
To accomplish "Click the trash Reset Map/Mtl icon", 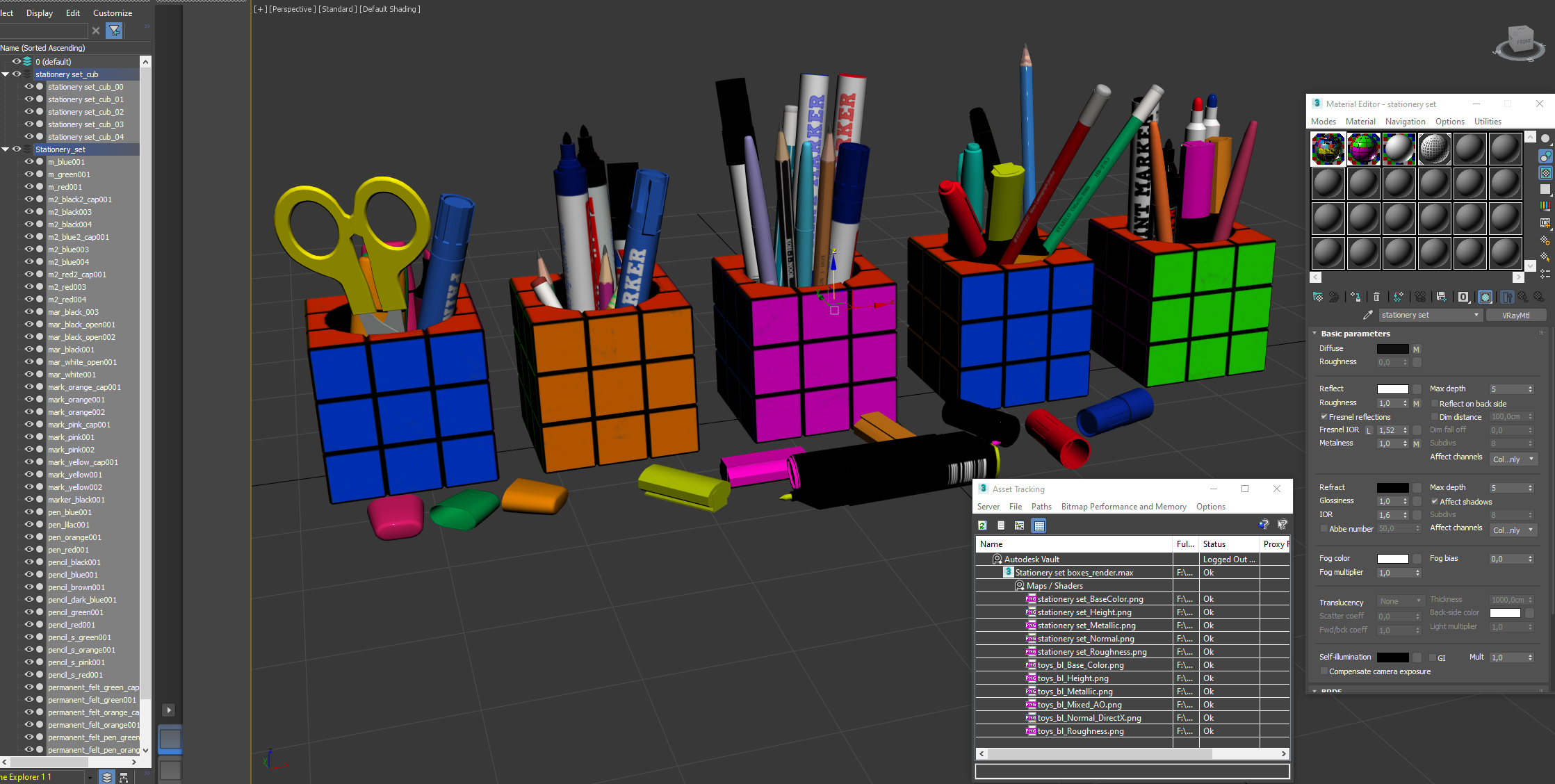I will (x=1376, y=297).
